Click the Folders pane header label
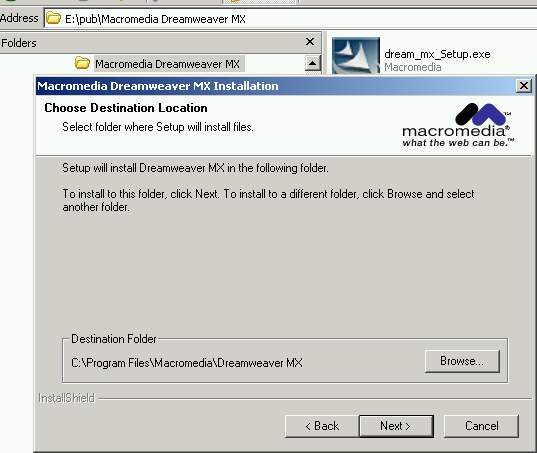 (18, 43)
